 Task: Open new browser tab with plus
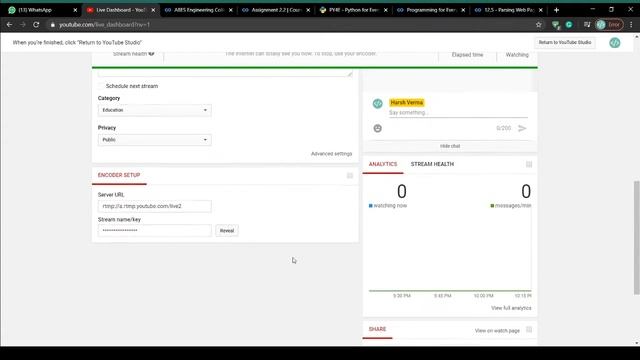click(x=556, y=10)
